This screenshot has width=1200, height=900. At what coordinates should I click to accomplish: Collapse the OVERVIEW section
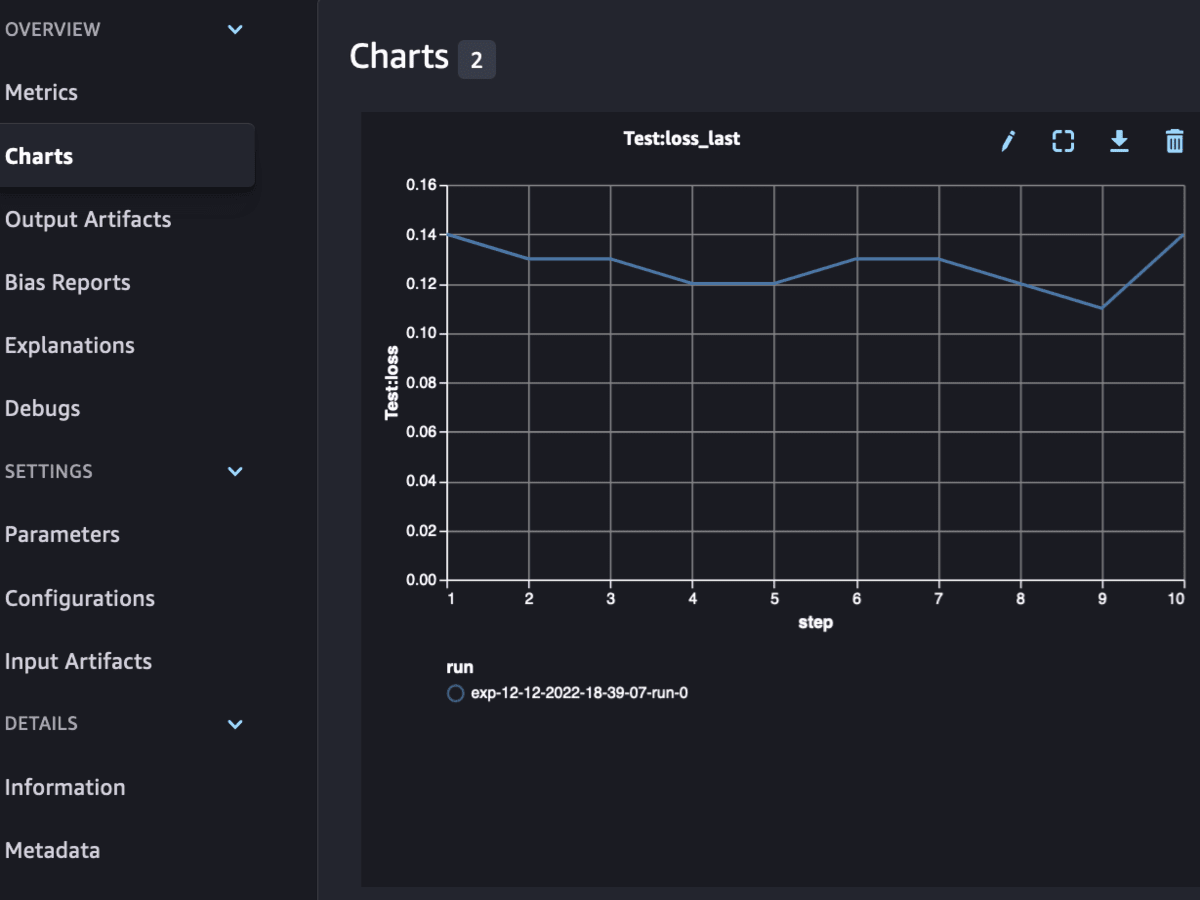pyautogui.click(x=235, y=29)
